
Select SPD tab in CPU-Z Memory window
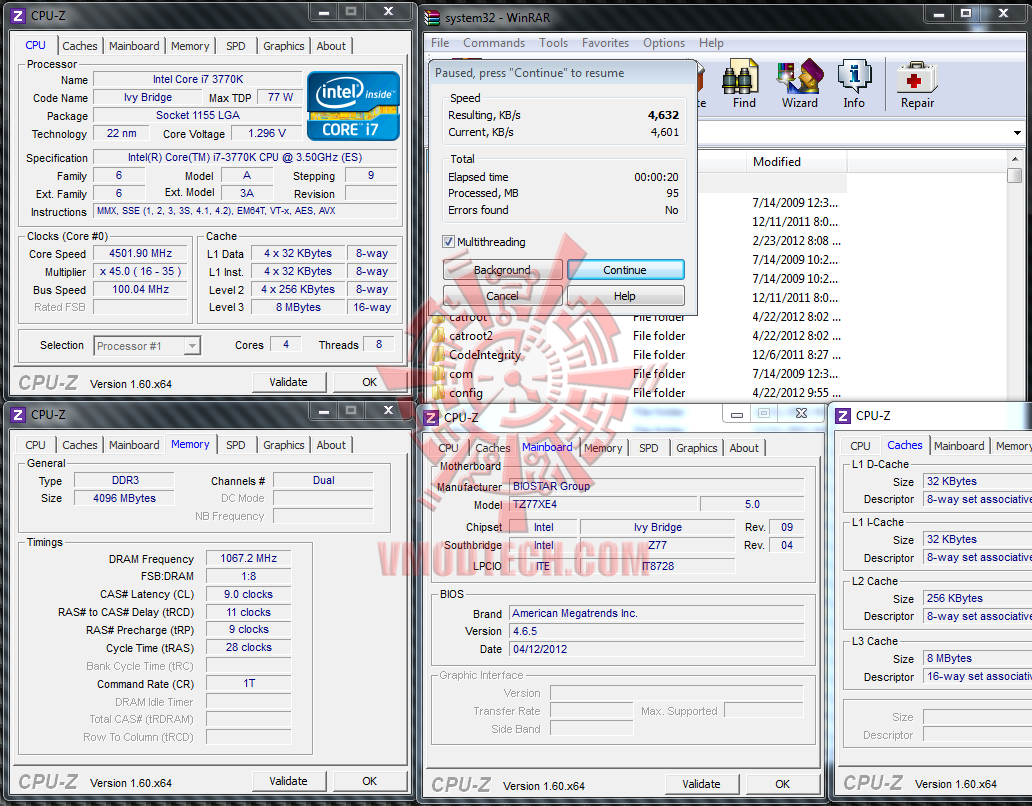[x=236, y=445]
